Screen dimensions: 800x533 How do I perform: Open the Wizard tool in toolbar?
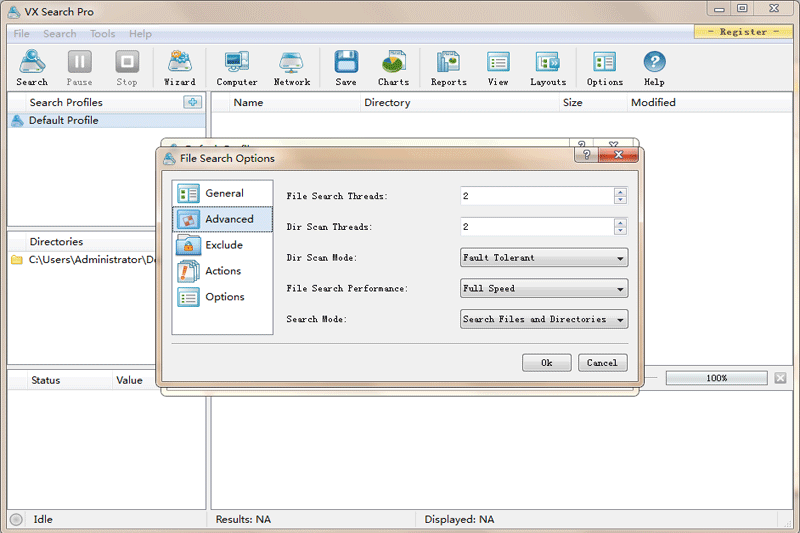click(180, 68)
